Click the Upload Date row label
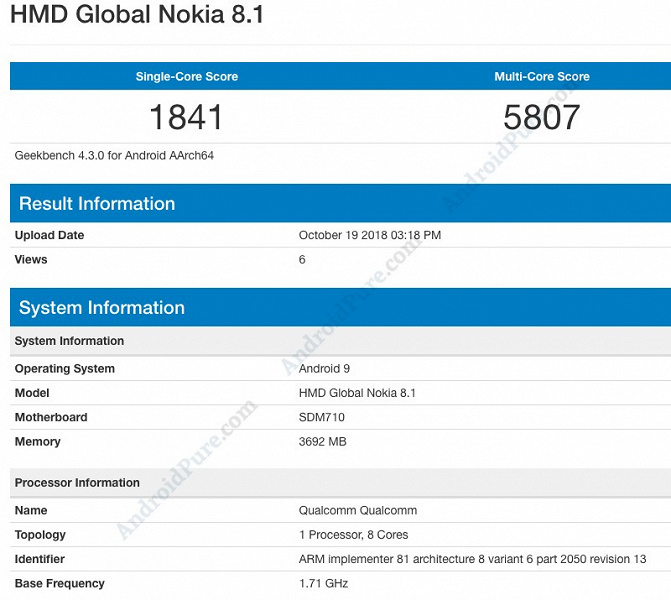This screenshot has height=600, width=671. (49, 236)
